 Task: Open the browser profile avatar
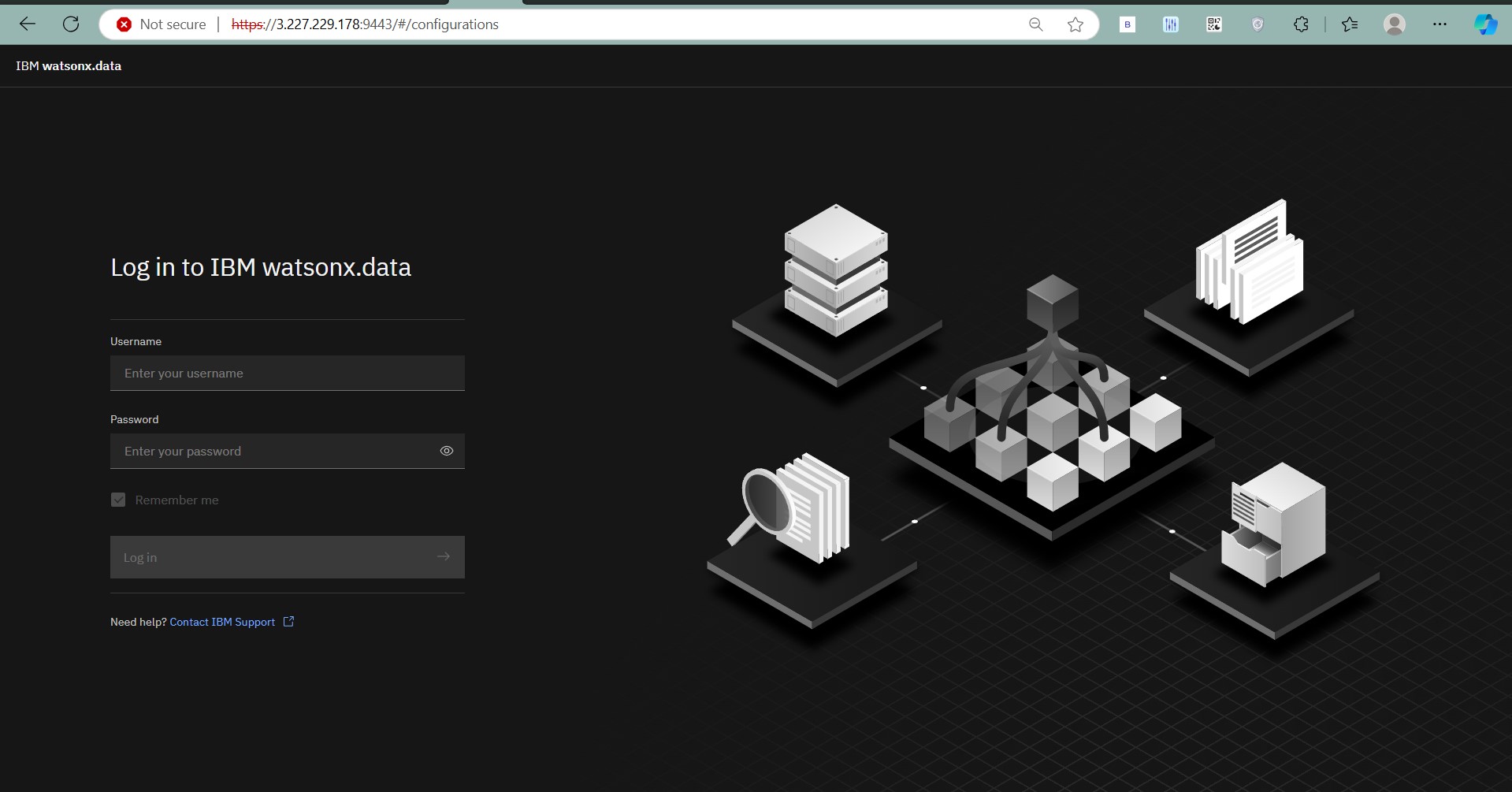(1395, 24)
